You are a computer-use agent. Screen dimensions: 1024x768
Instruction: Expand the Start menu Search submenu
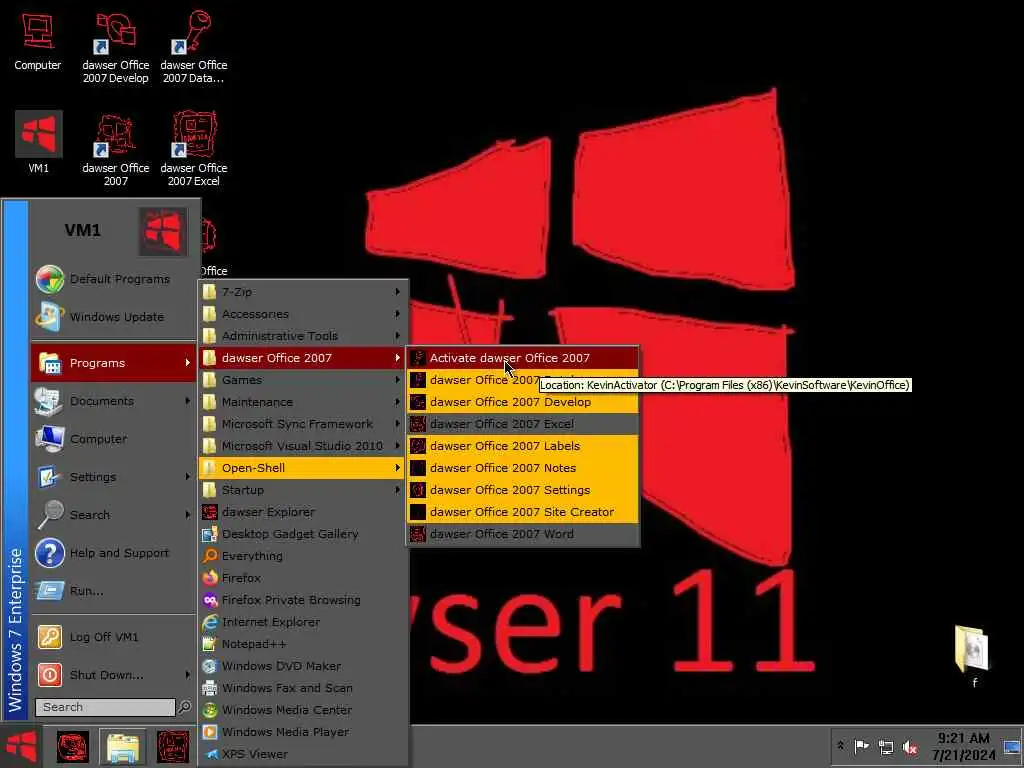point(113,515)
